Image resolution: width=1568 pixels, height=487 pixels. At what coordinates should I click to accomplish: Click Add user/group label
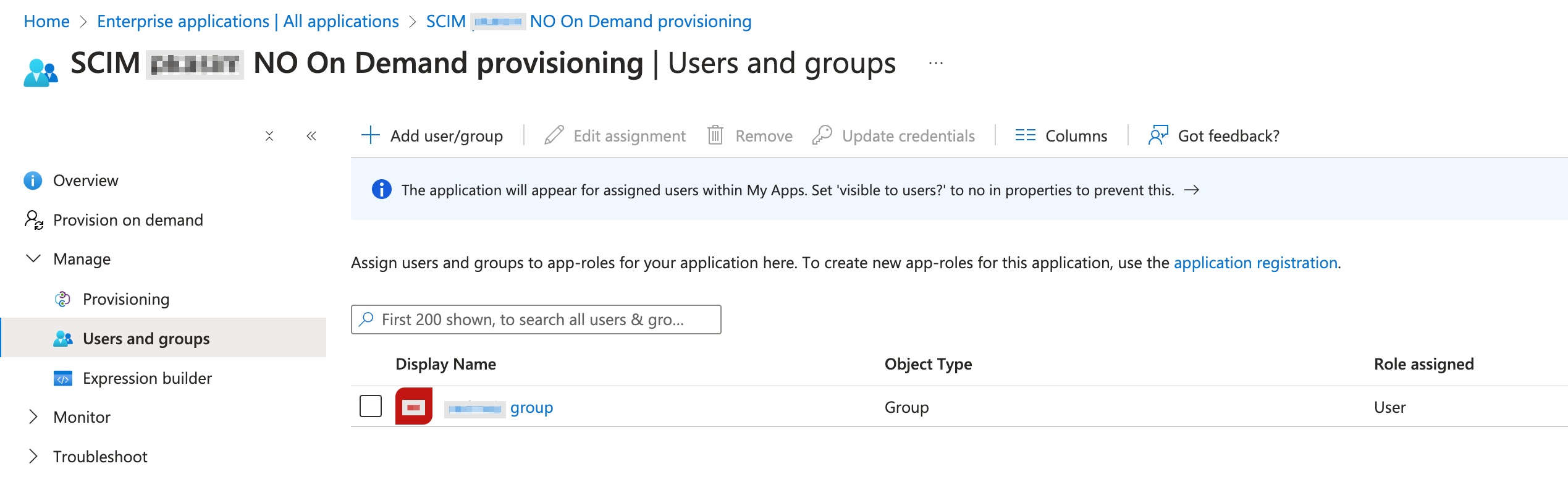447,136
